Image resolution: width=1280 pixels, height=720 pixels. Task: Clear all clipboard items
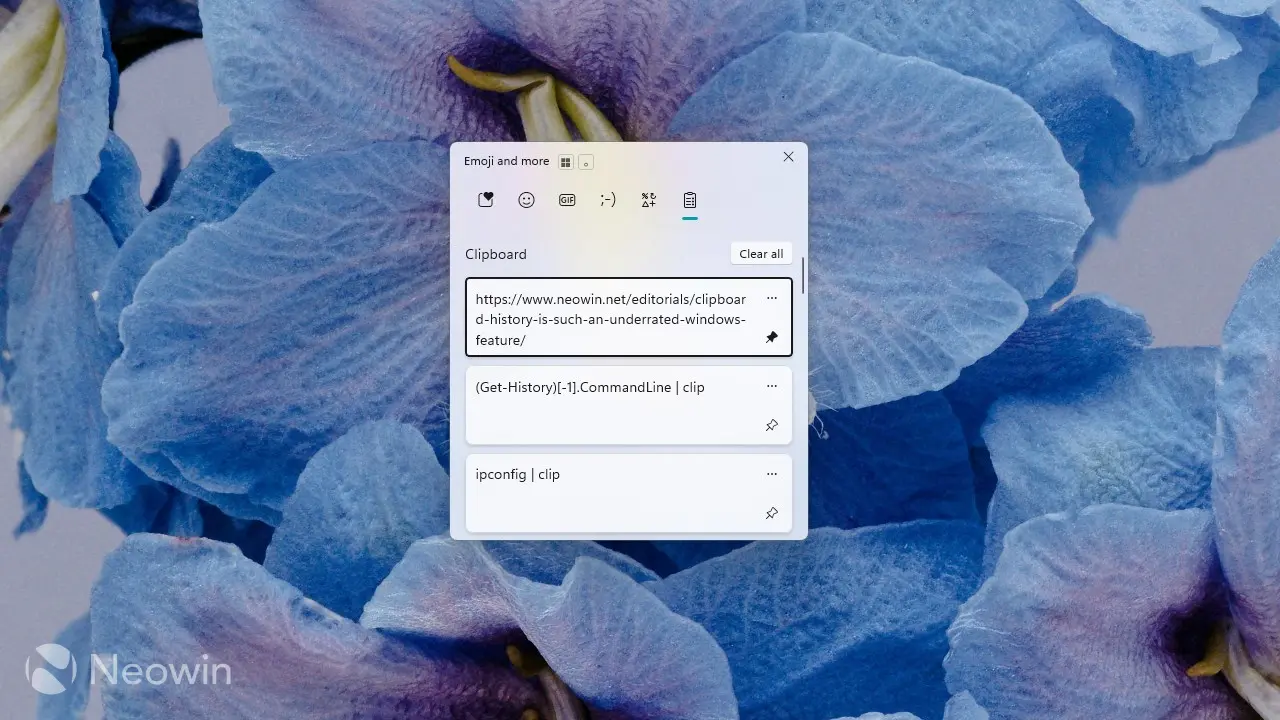click(x=761, y=254)
